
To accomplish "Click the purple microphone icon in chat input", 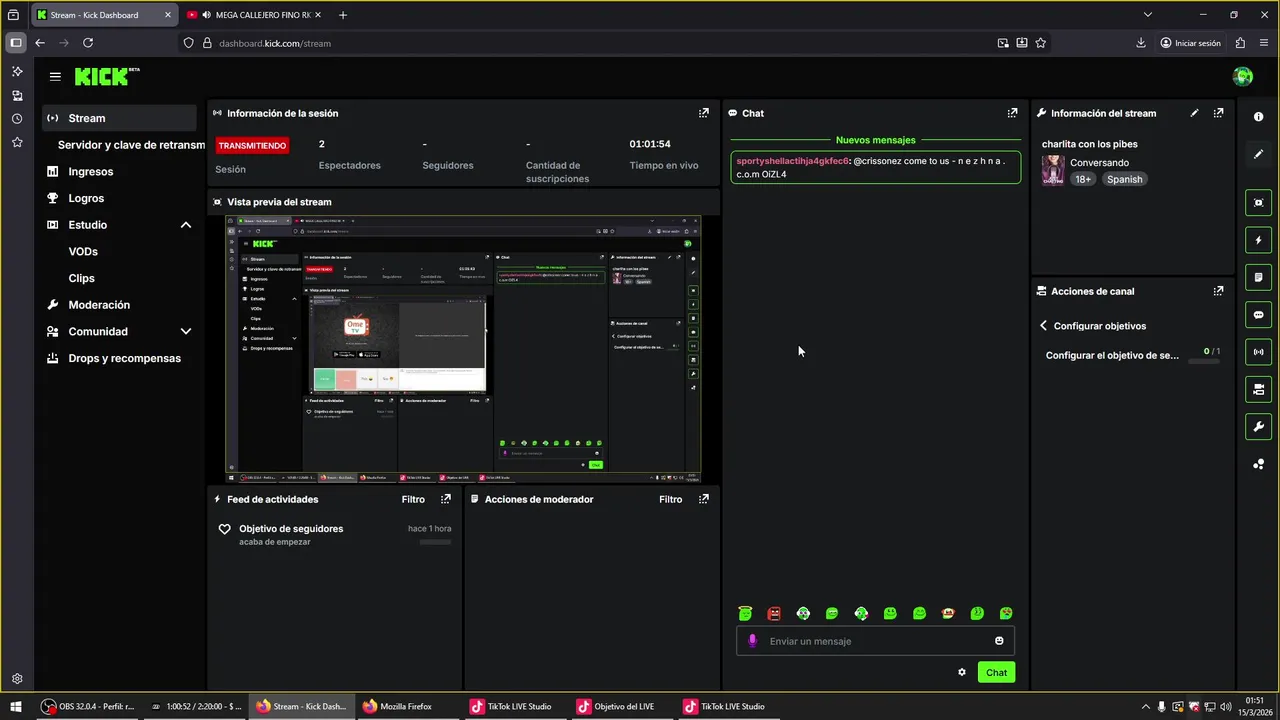I will pos(752,641).
